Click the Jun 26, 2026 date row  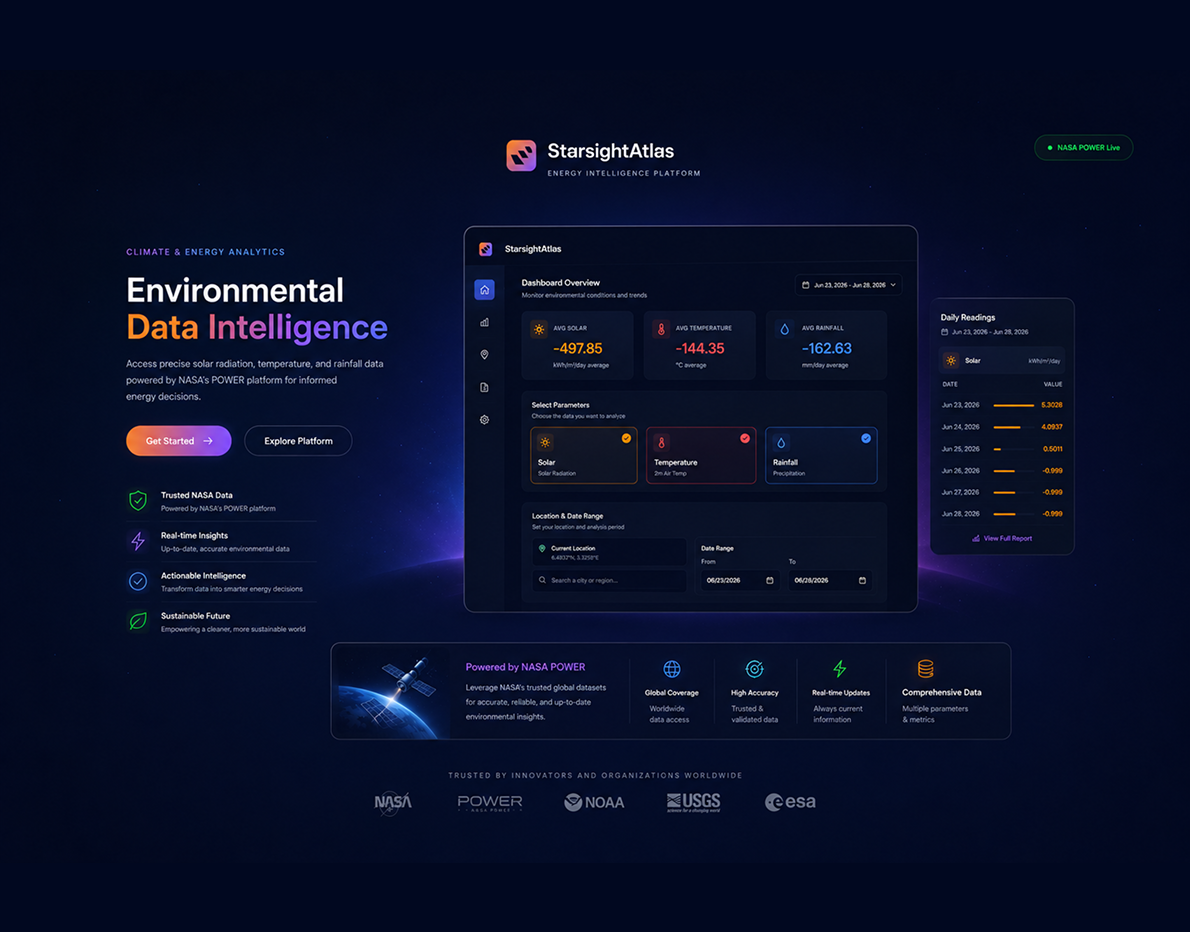click(1002, 471)
